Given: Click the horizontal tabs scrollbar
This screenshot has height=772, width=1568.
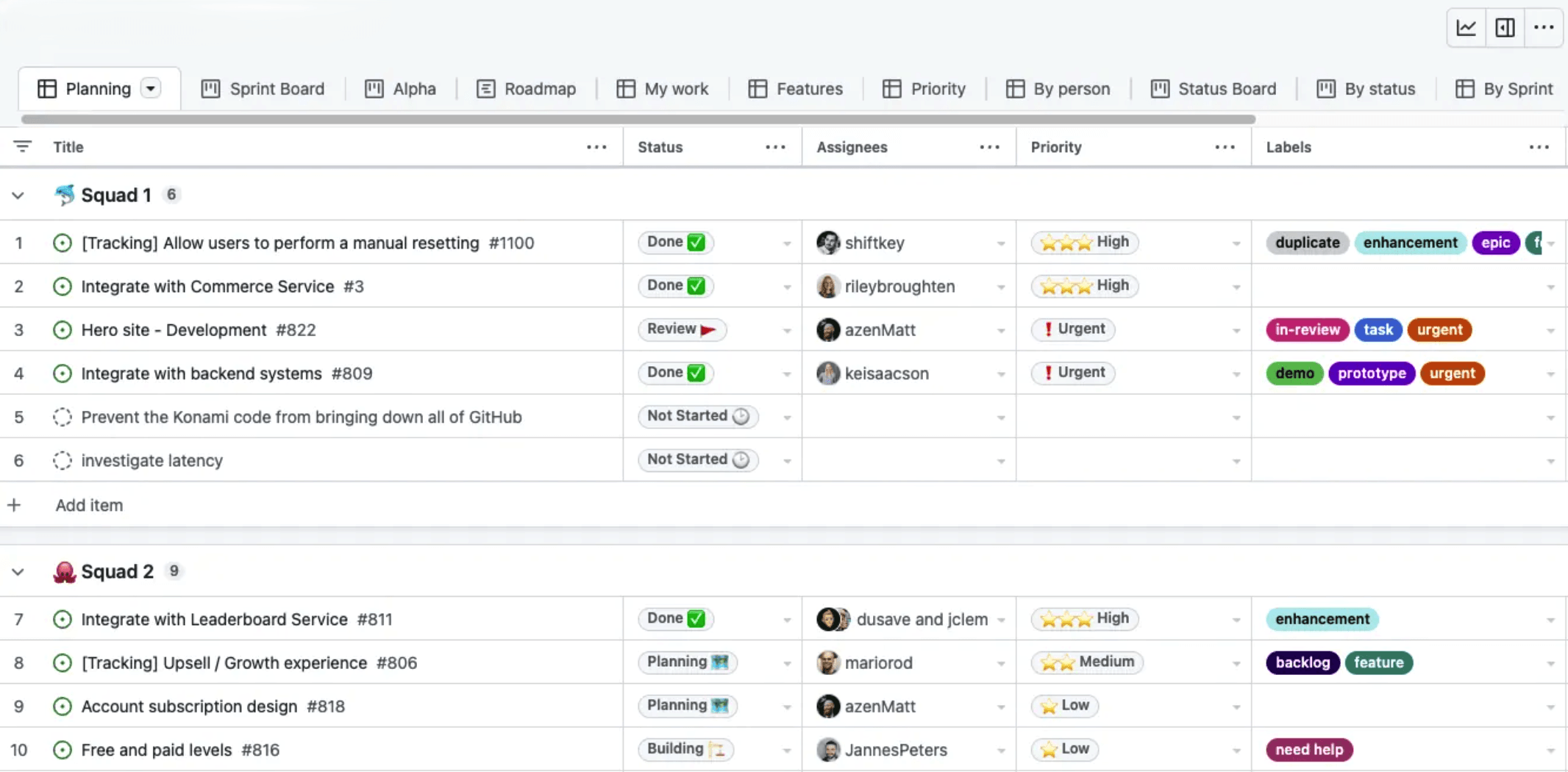Looking at the screenshot, I should click(x=638, y=119).
